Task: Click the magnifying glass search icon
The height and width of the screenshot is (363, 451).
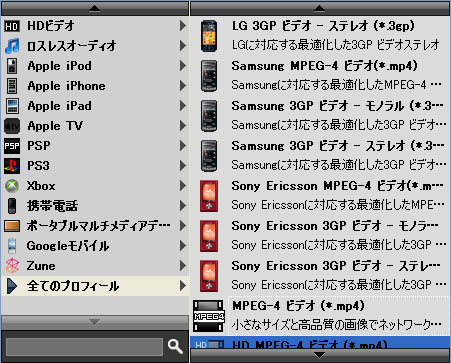Action: click(x=175, y=347)
